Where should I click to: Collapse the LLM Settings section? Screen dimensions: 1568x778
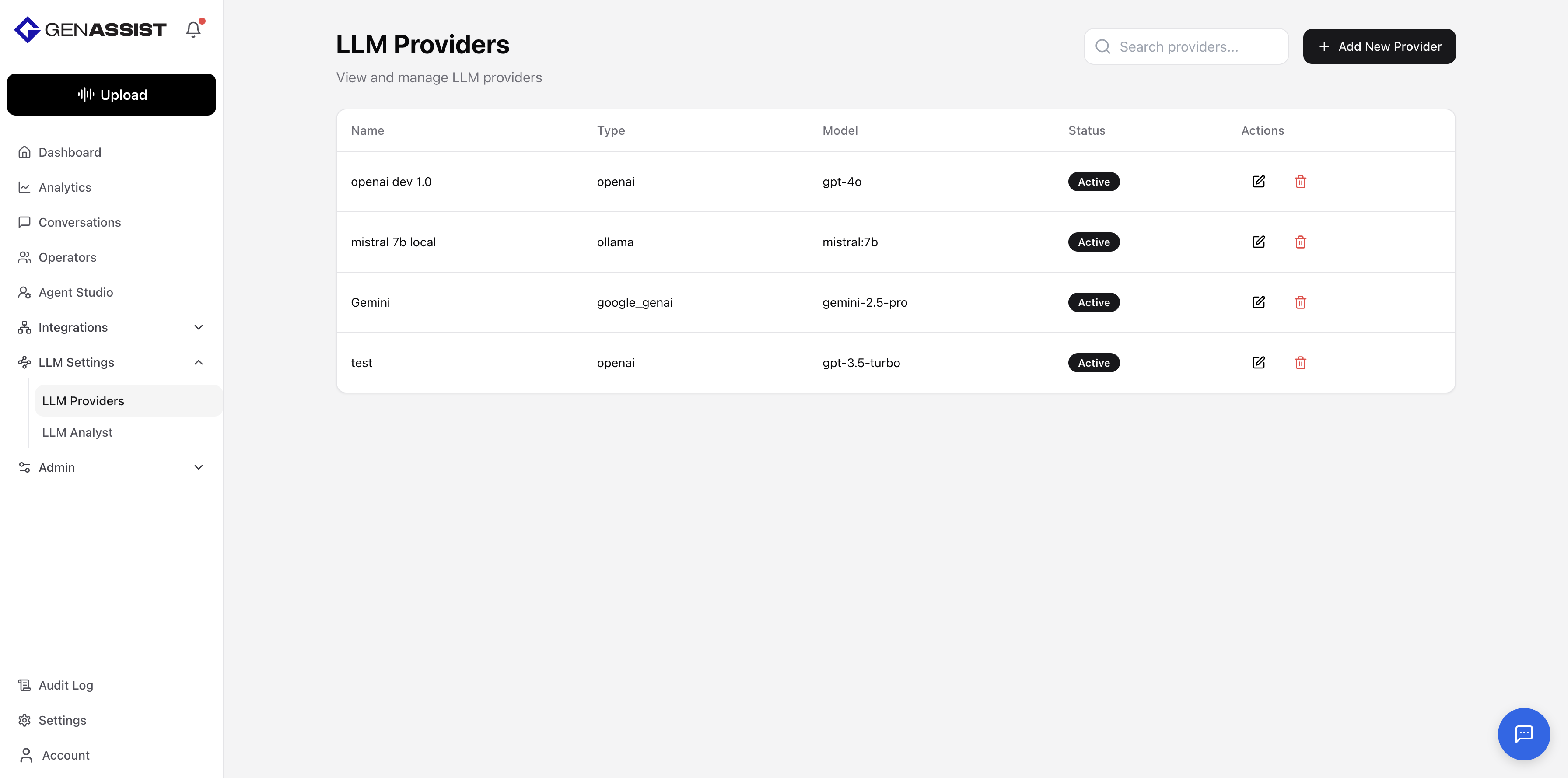point(199,362)
